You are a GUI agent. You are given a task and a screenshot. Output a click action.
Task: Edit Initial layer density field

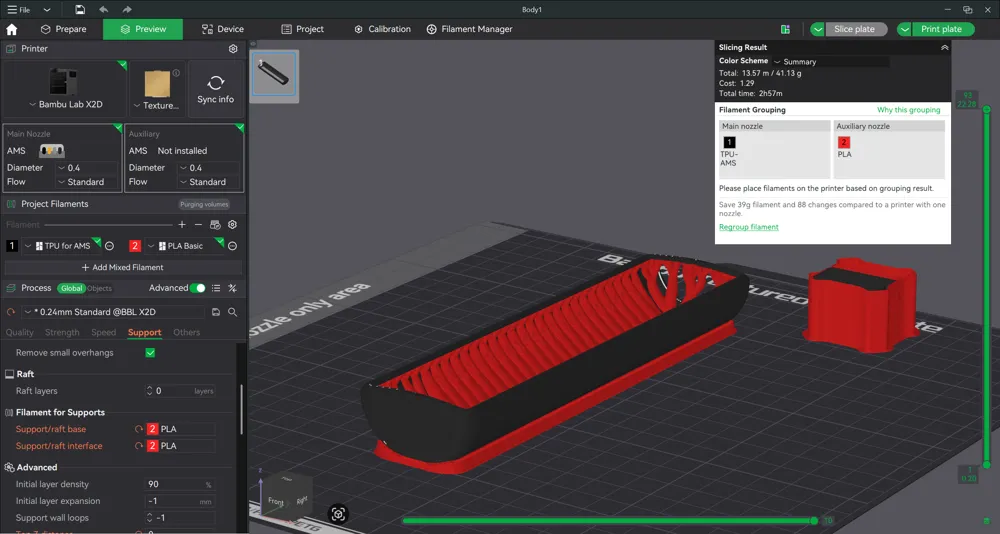click(180, 484)
